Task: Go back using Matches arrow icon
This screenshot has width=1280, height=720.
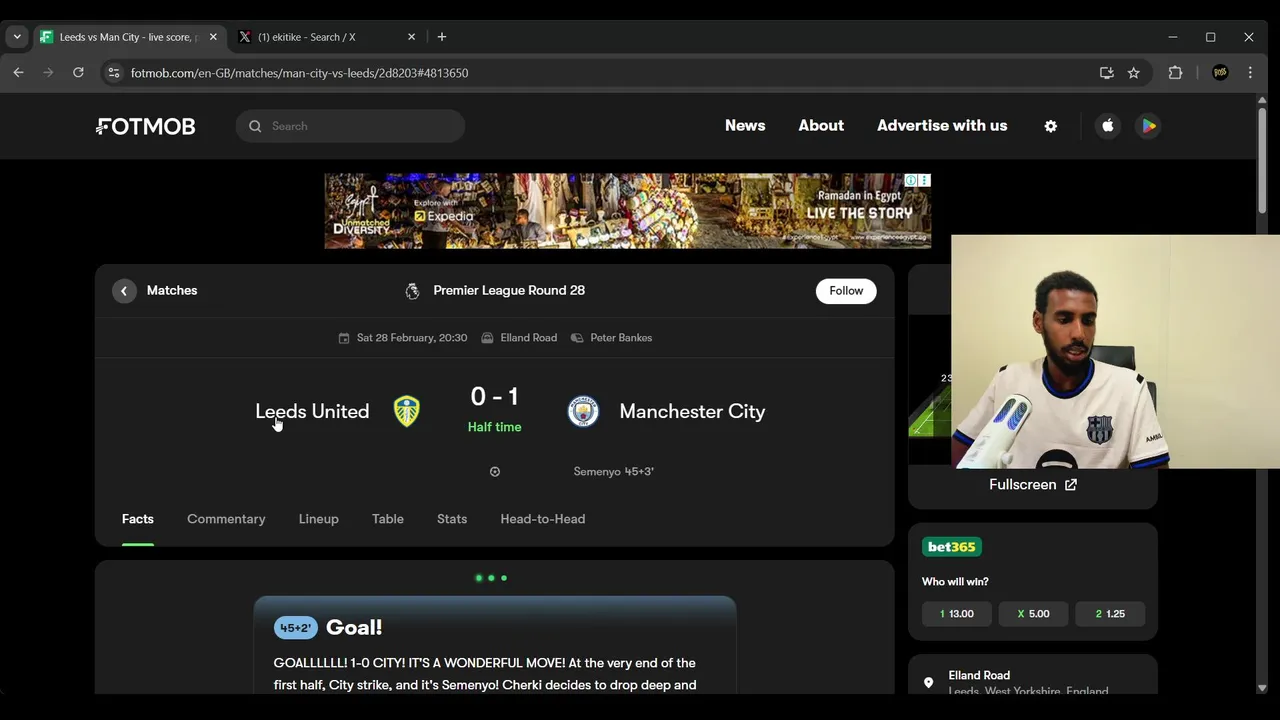Action: pos(124,291)
